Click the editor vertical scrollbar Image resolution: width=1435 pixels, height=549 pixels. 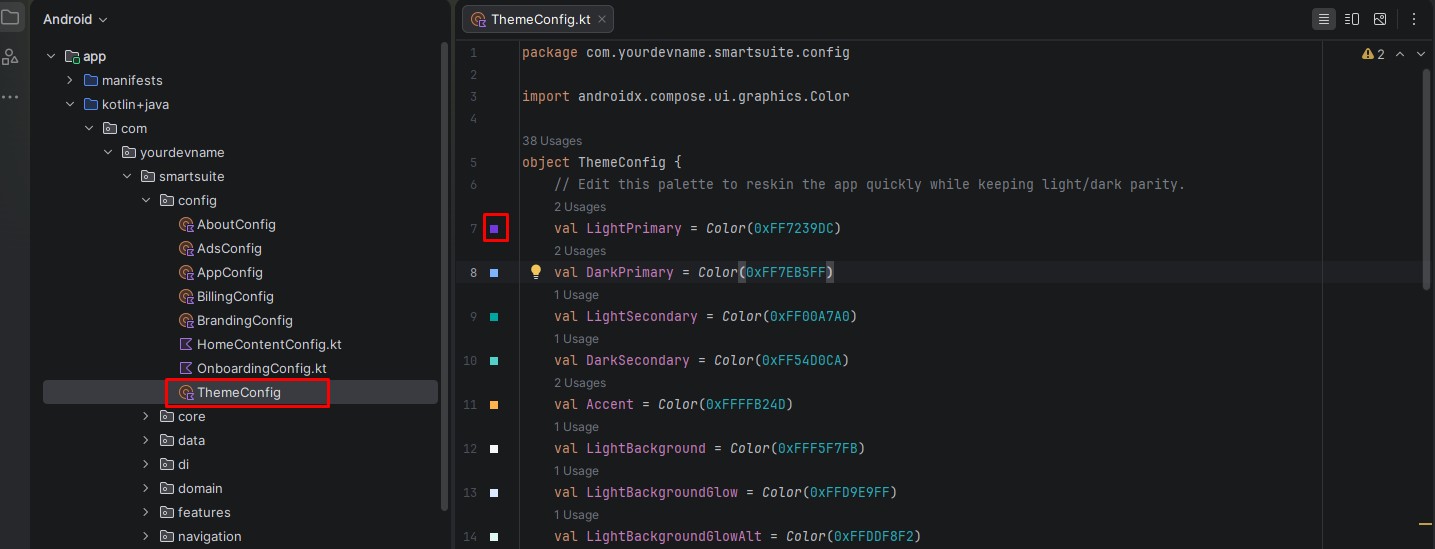tap(1427, 180)
